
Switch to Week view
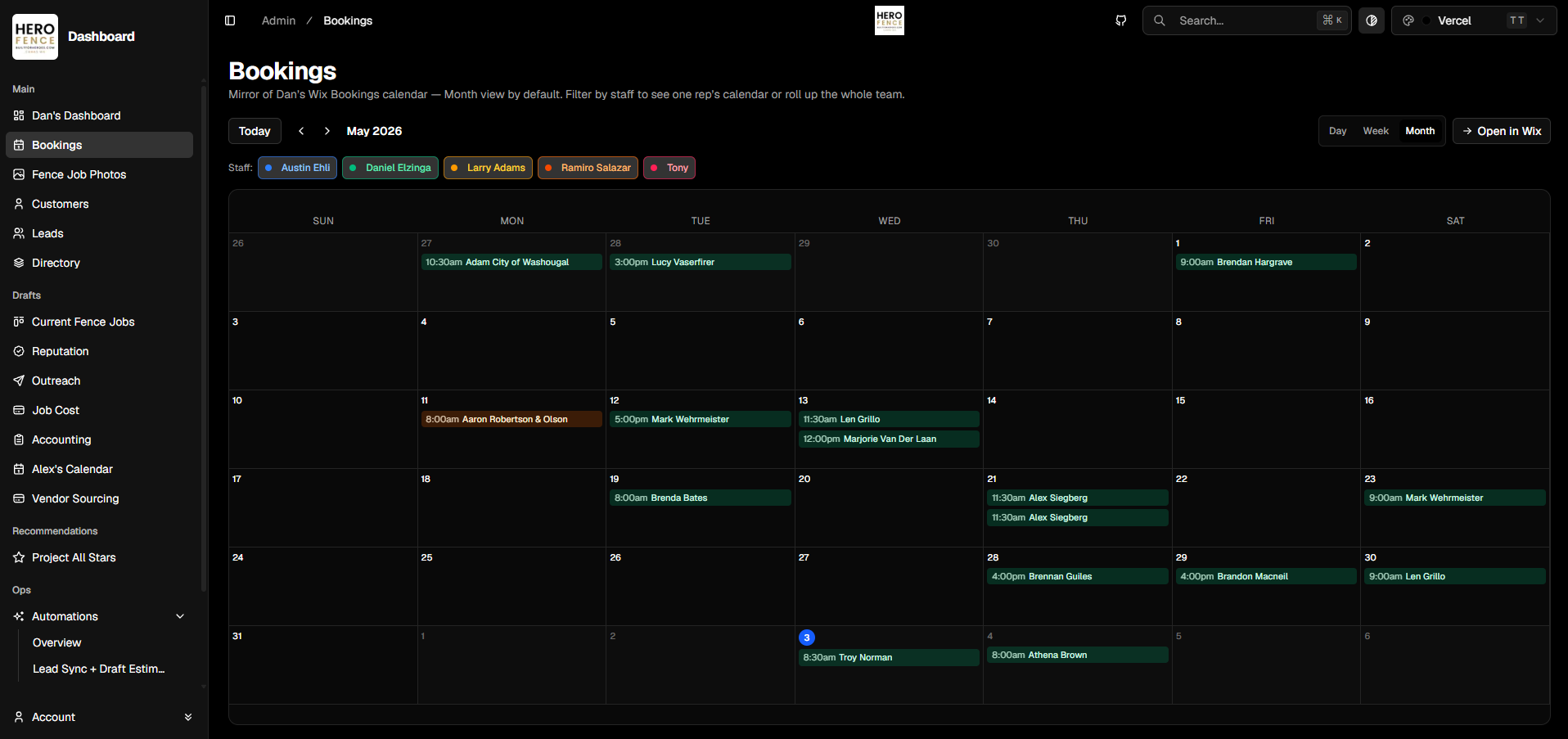tap(1376, 131)
